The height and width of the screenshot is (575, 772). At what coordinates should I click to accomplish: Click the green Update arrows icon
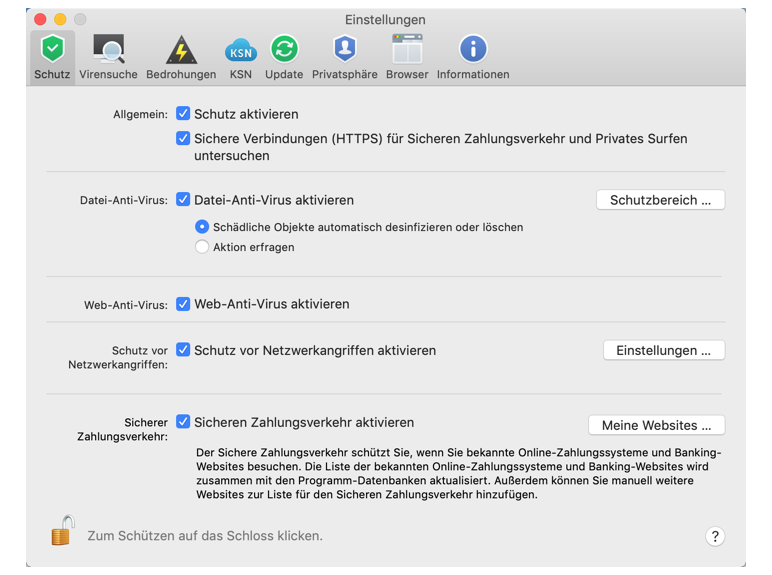click(284, 50)
